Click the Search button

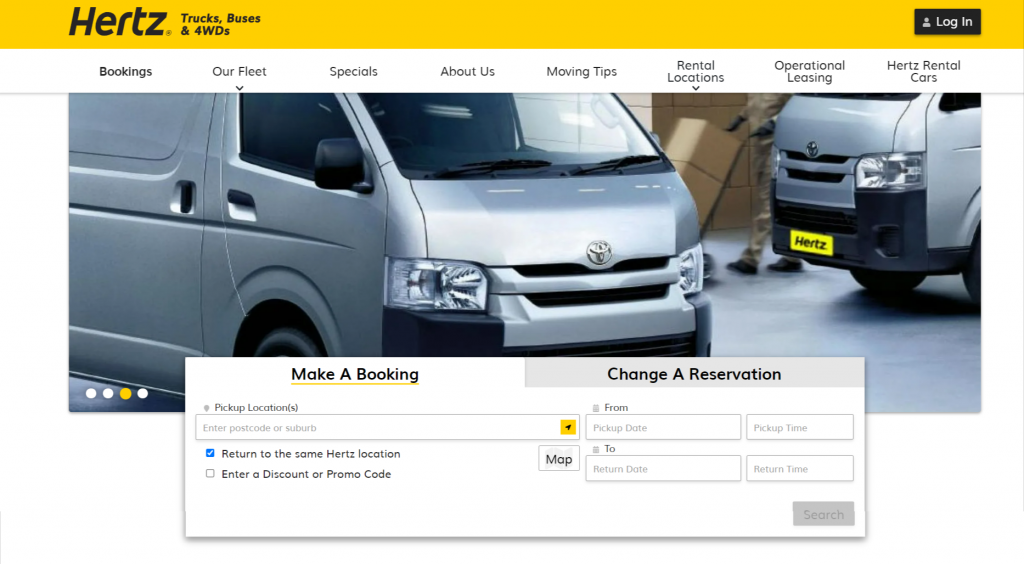pyautogui.click(x=823, y=515)
